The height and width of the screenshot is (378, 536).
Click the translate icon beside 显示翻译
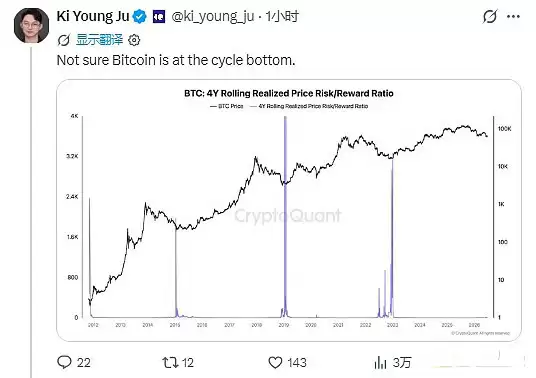64,40
